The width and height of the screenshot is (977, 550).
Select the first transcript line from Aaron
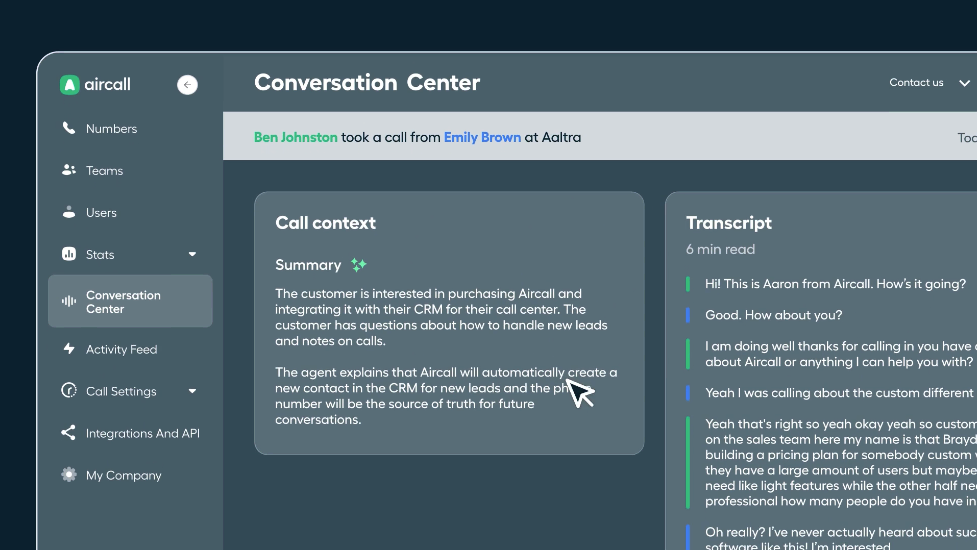(835, 283)
